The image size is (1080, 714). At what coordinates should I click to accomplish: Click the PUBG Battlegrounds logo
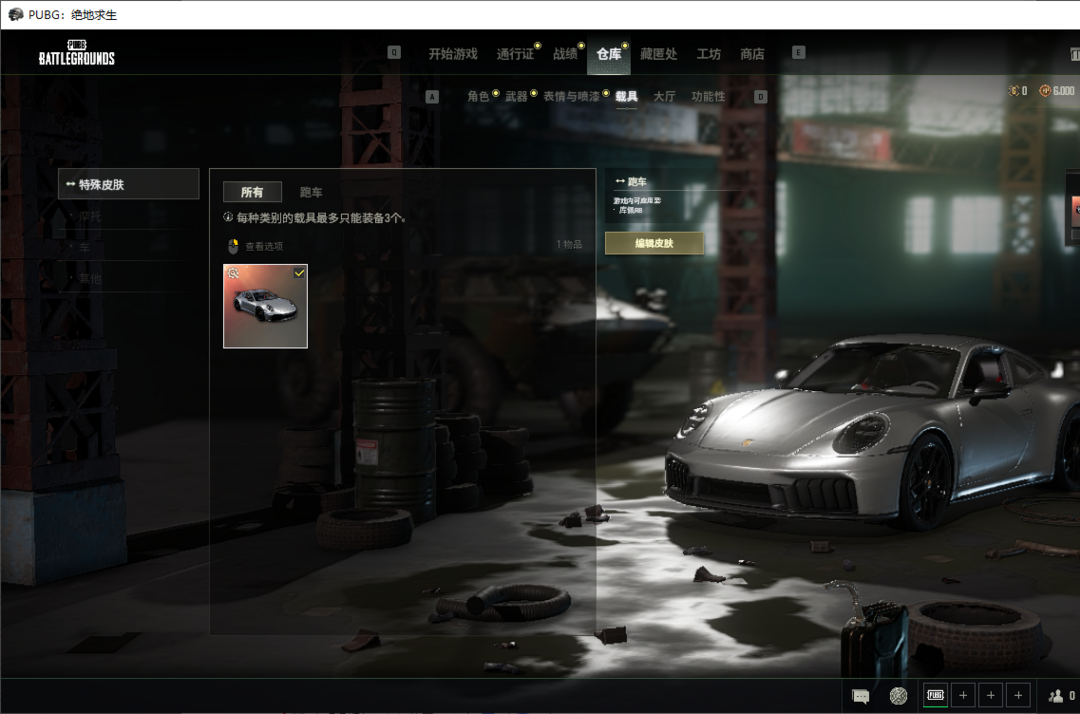pyautogui.click(x=77, y=53)
